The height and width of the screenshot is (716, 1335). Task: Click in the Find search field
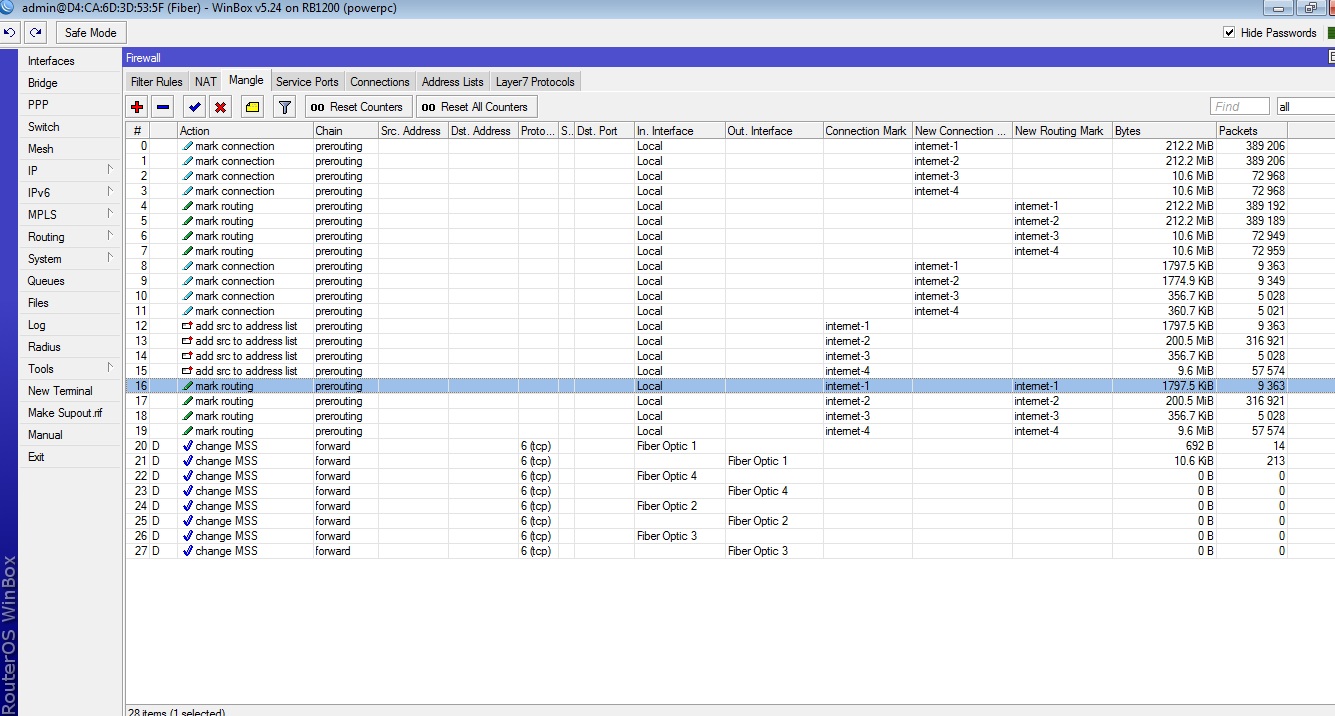pos(1239,106)
